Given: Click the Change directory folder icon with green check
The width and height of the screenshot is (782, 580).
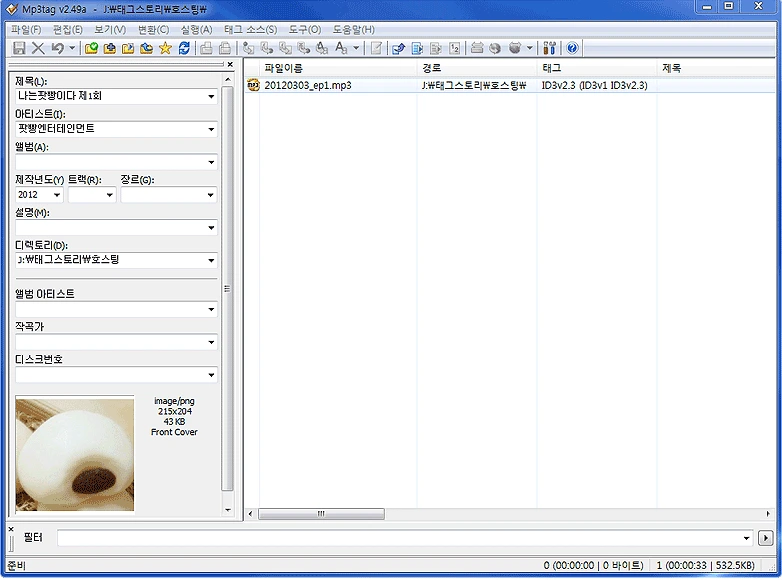Looking at the screenshot, I should (91, 48).
